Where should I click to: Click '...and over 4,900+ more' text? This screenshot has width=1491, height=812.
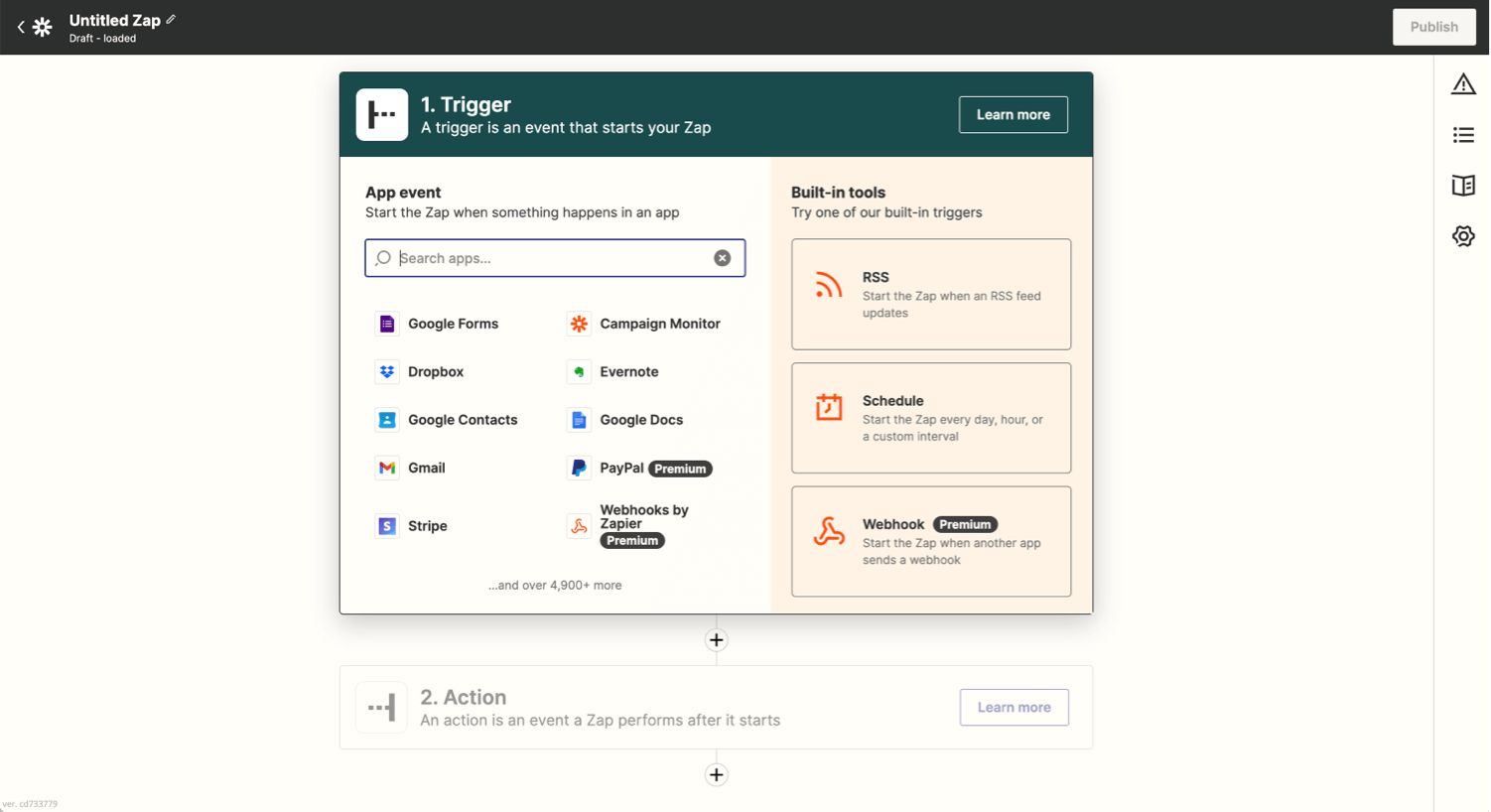tap(555, 585)
